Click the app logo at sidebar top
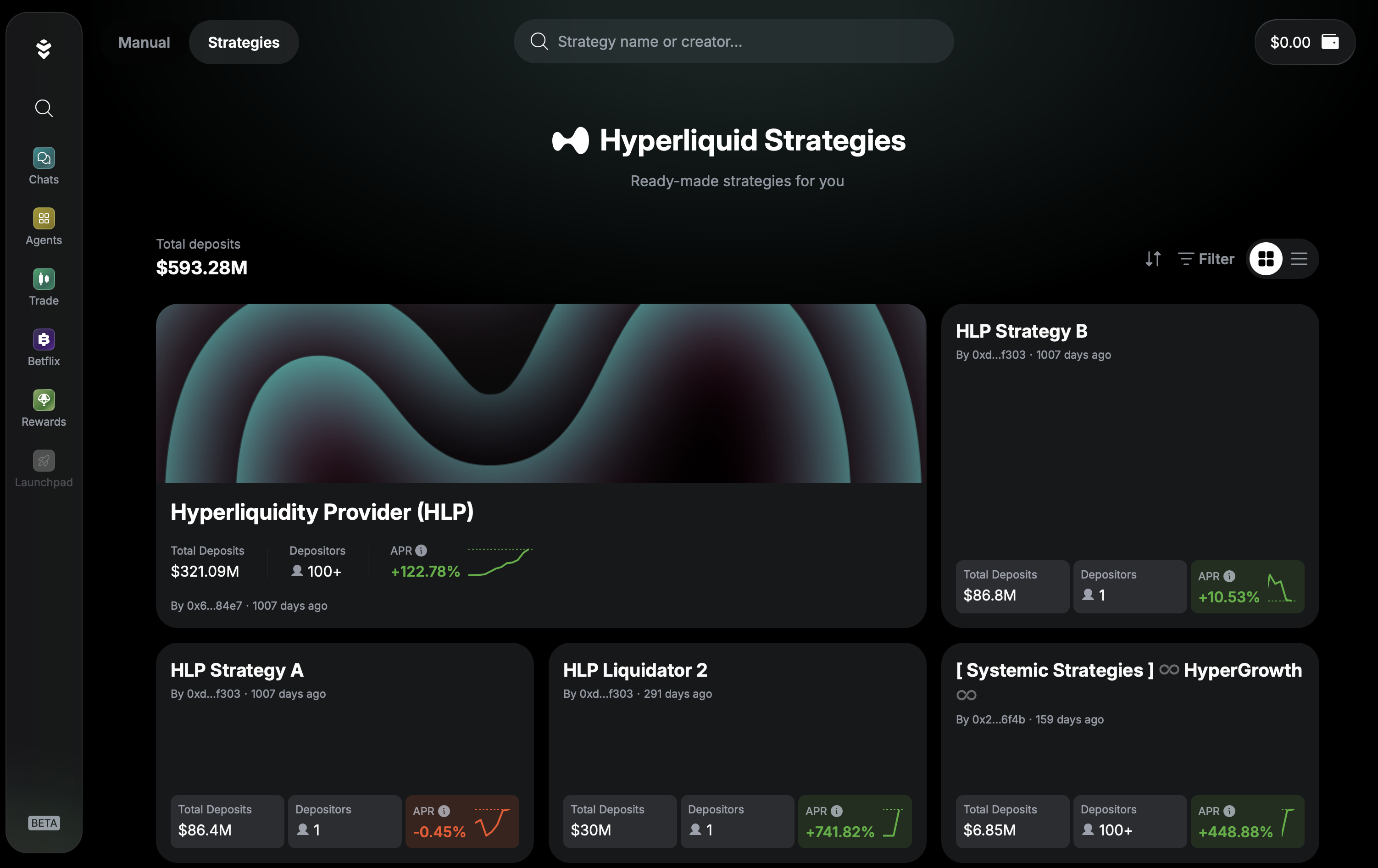The image size is (1378, 868). click(44, 49)
